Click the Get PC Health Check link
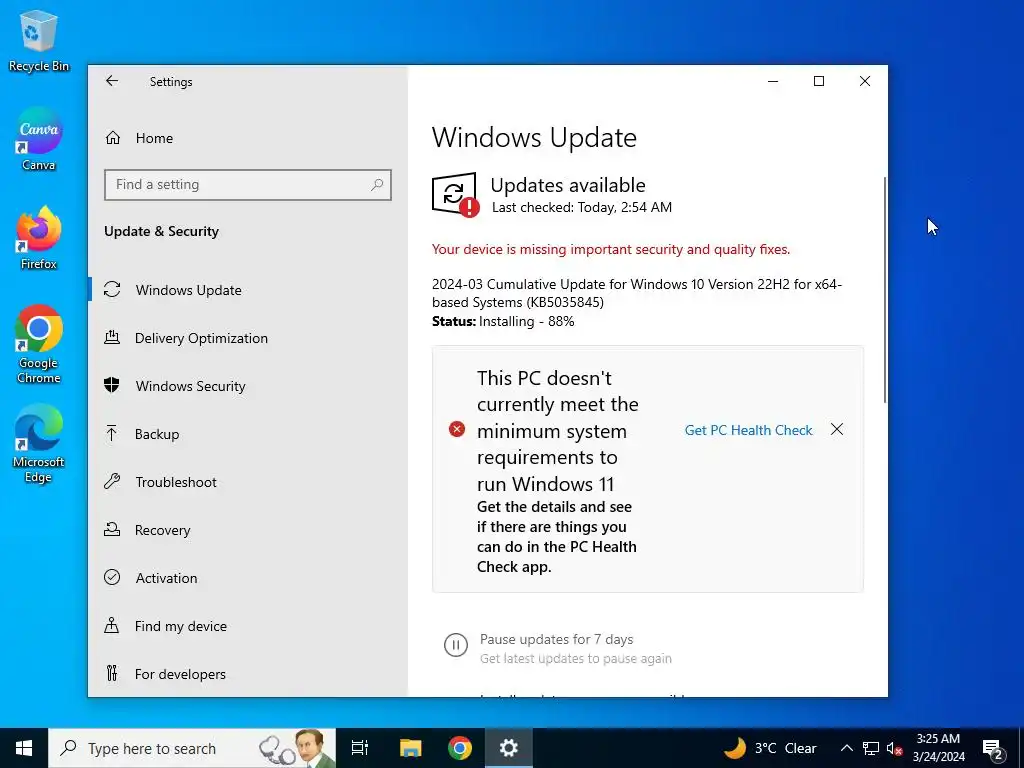Screen dimensions: 1024x768 pyautogui.click(x=748, y=430)
